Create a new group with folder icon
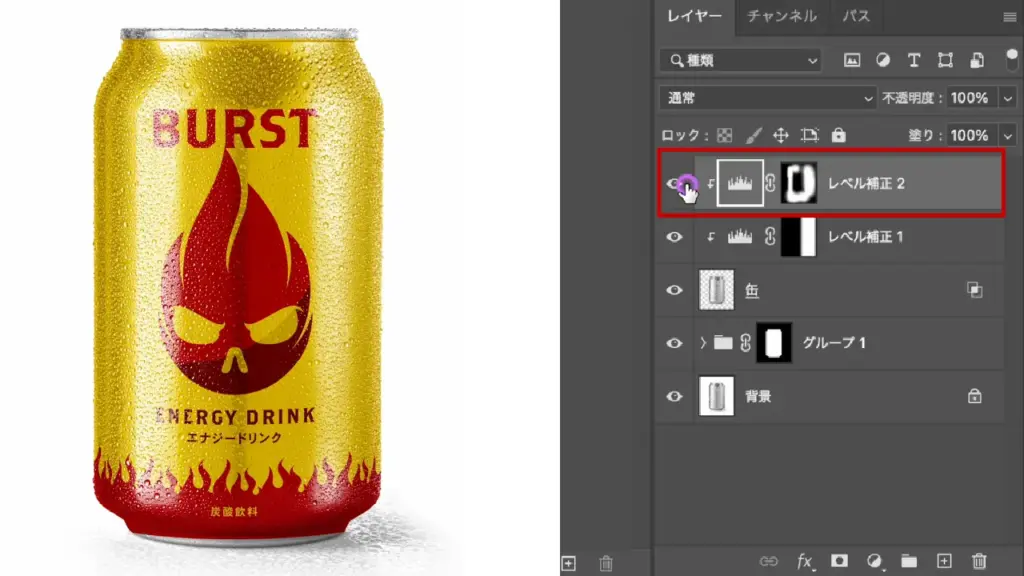1024x576 pixels. [x=909, y=562]
